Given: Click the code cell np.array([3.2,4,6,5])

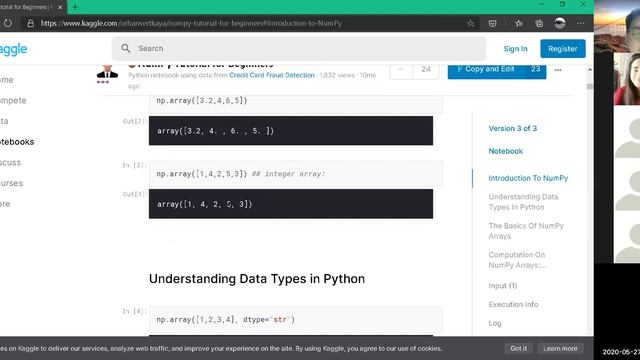Looking at the screenshot, I should [296, 103].
